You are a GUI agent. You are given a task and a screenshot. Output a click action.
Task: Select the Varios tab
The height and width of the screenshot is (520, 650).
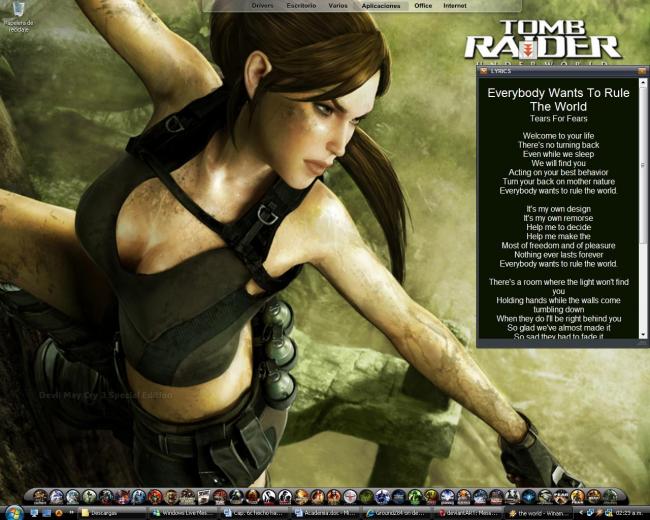(x=338, y=6)
